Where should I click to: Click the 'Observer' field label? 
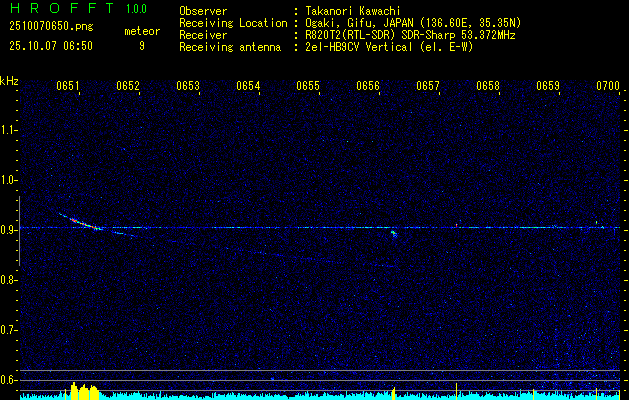point(203,11)
